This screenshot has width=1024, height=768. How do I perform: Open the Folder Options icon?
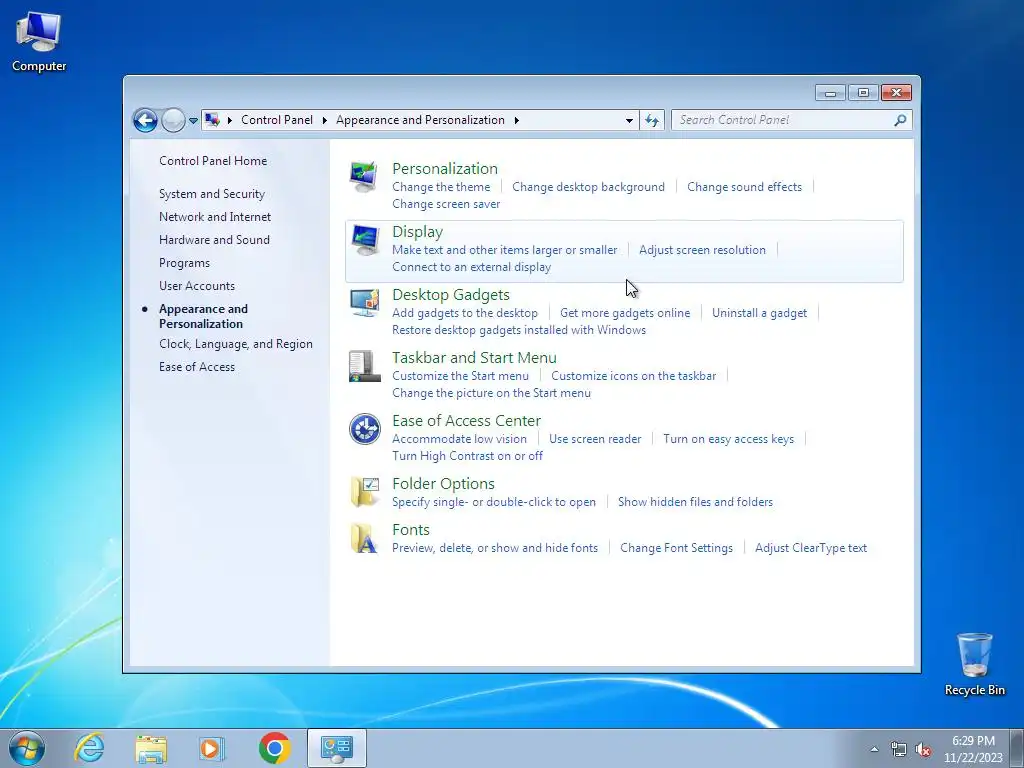coord(364,492)
